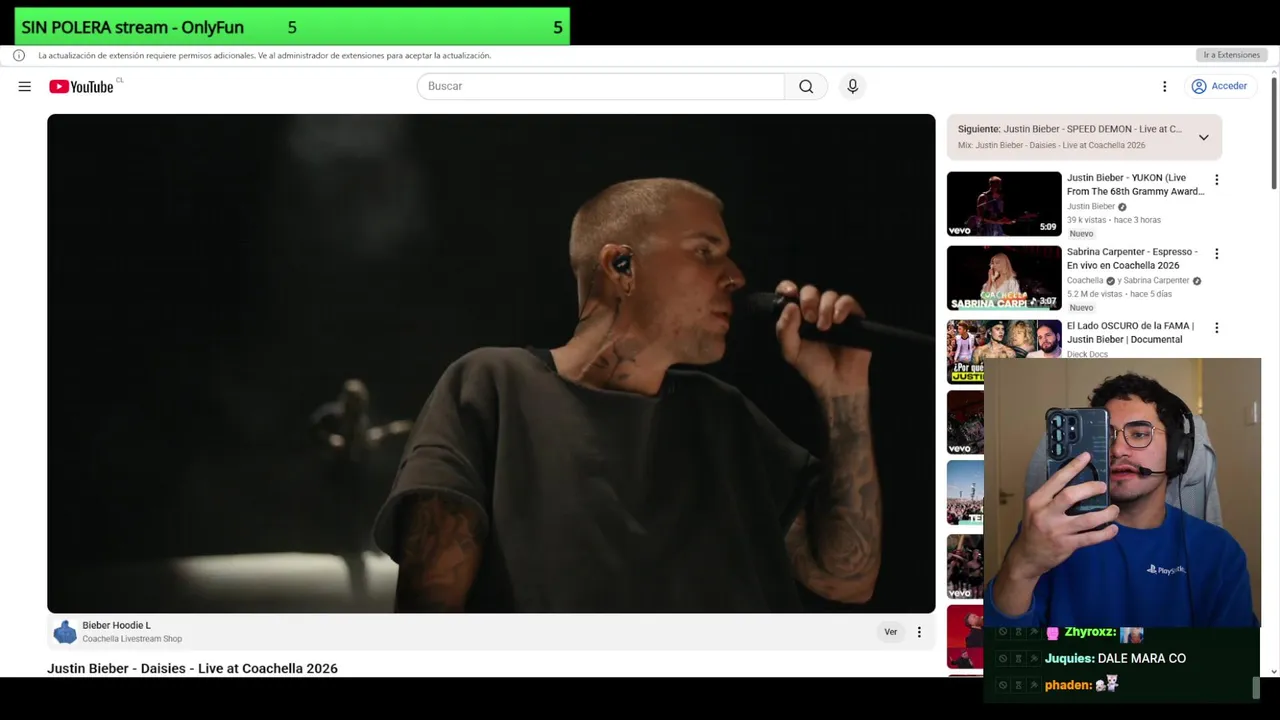Click the Dieck Docs channel name
This screenshot has width=1280, height=720.
[x=1087, y=354]
